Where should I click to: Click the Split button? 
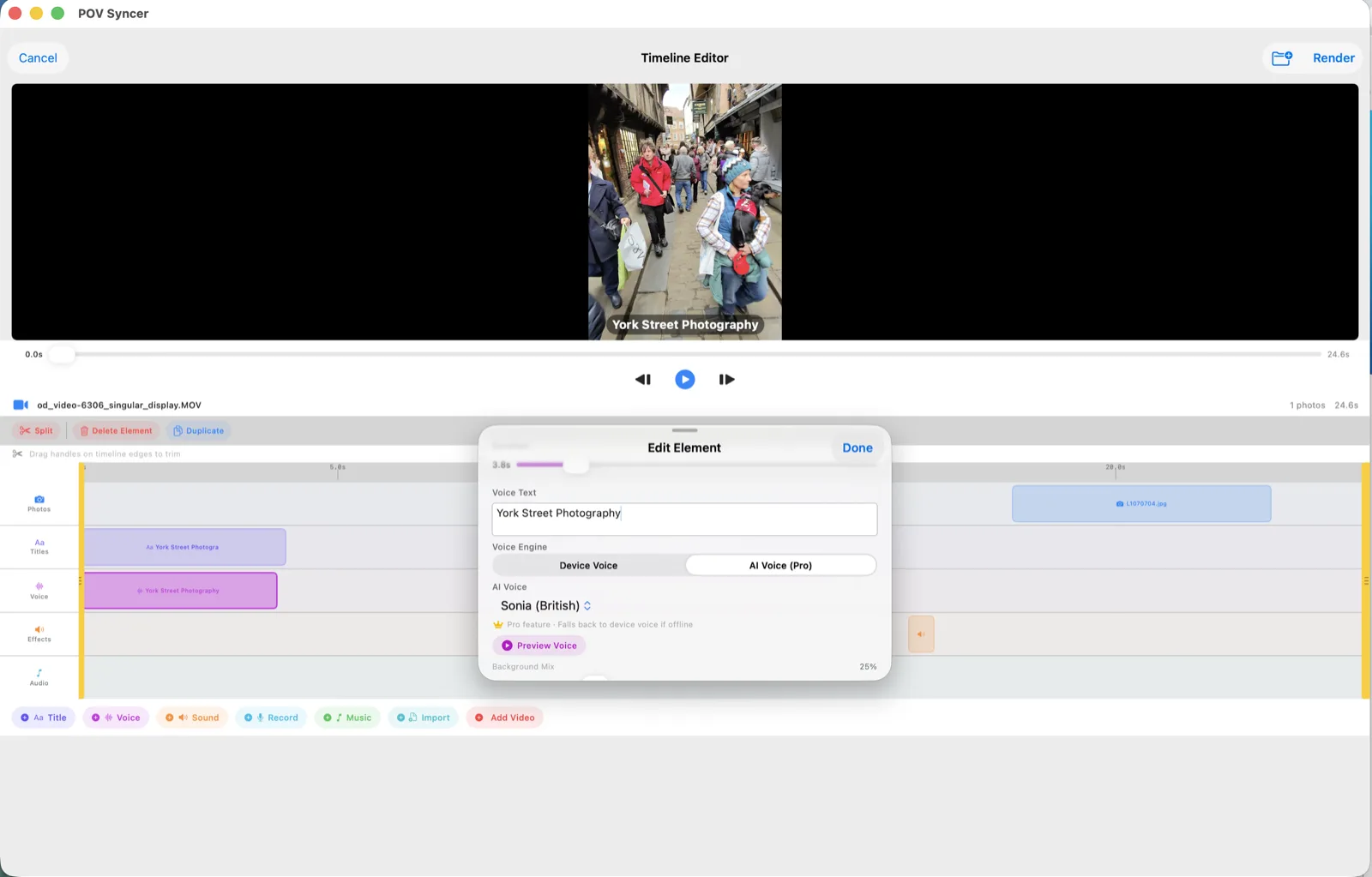[37, 431]
